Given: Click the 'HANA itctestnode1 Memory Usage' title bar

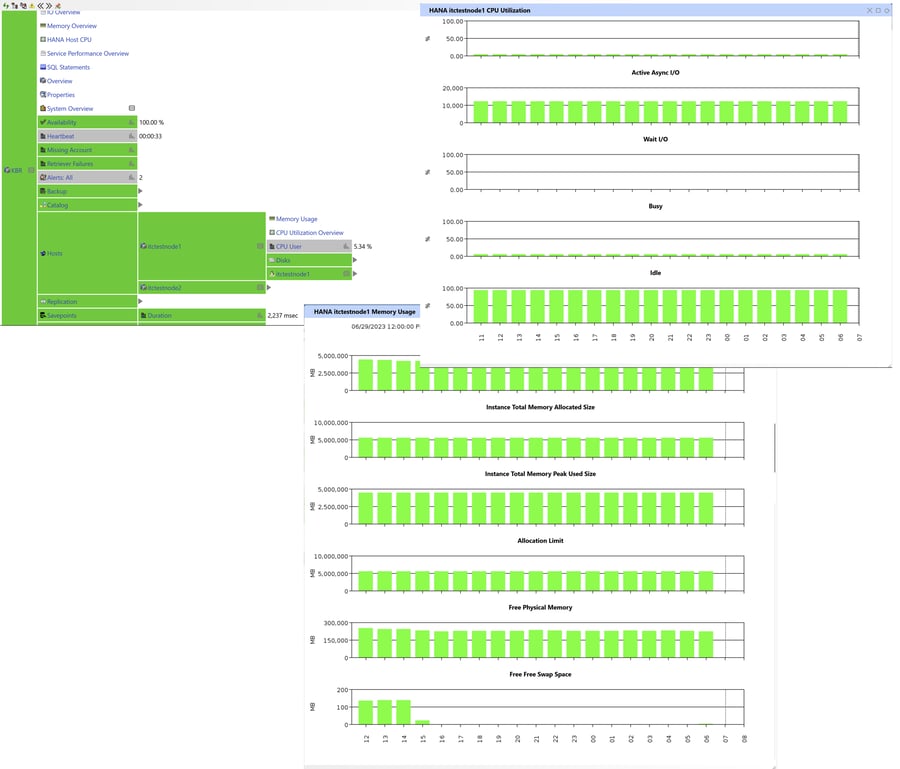Looking at the screenshot, I should 363,312.
